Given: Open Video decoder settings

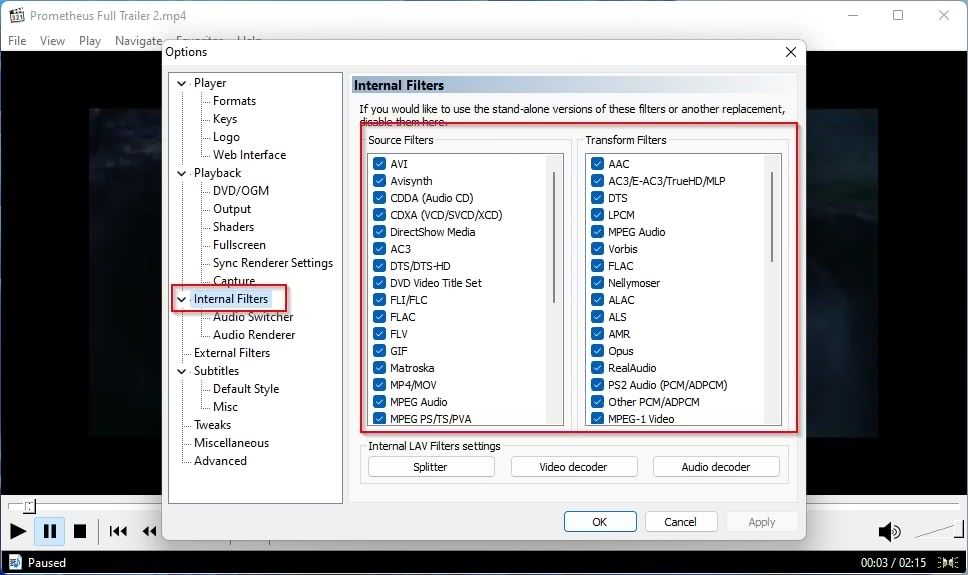Looking at the screenshot, I should [x=574, y=467].
